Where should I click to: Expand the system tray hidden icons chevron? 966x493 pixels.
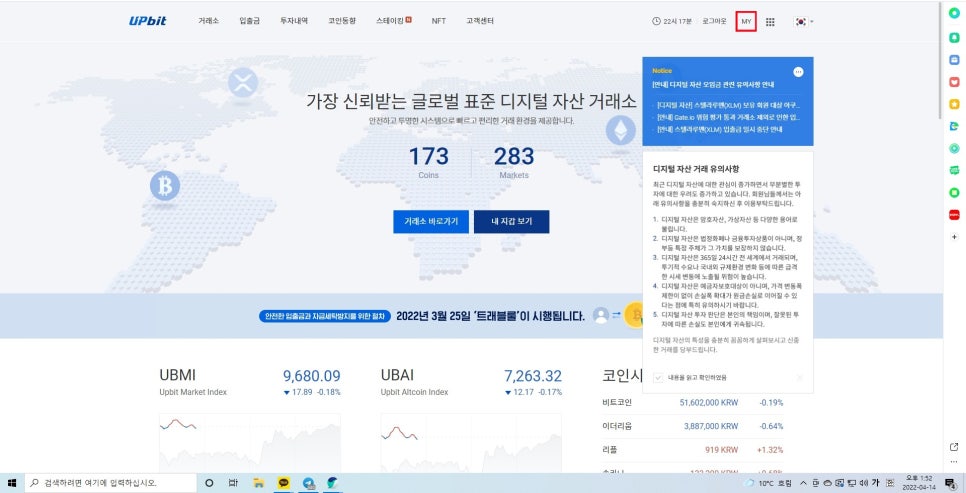pyautogui.click(x=803, y=483)
